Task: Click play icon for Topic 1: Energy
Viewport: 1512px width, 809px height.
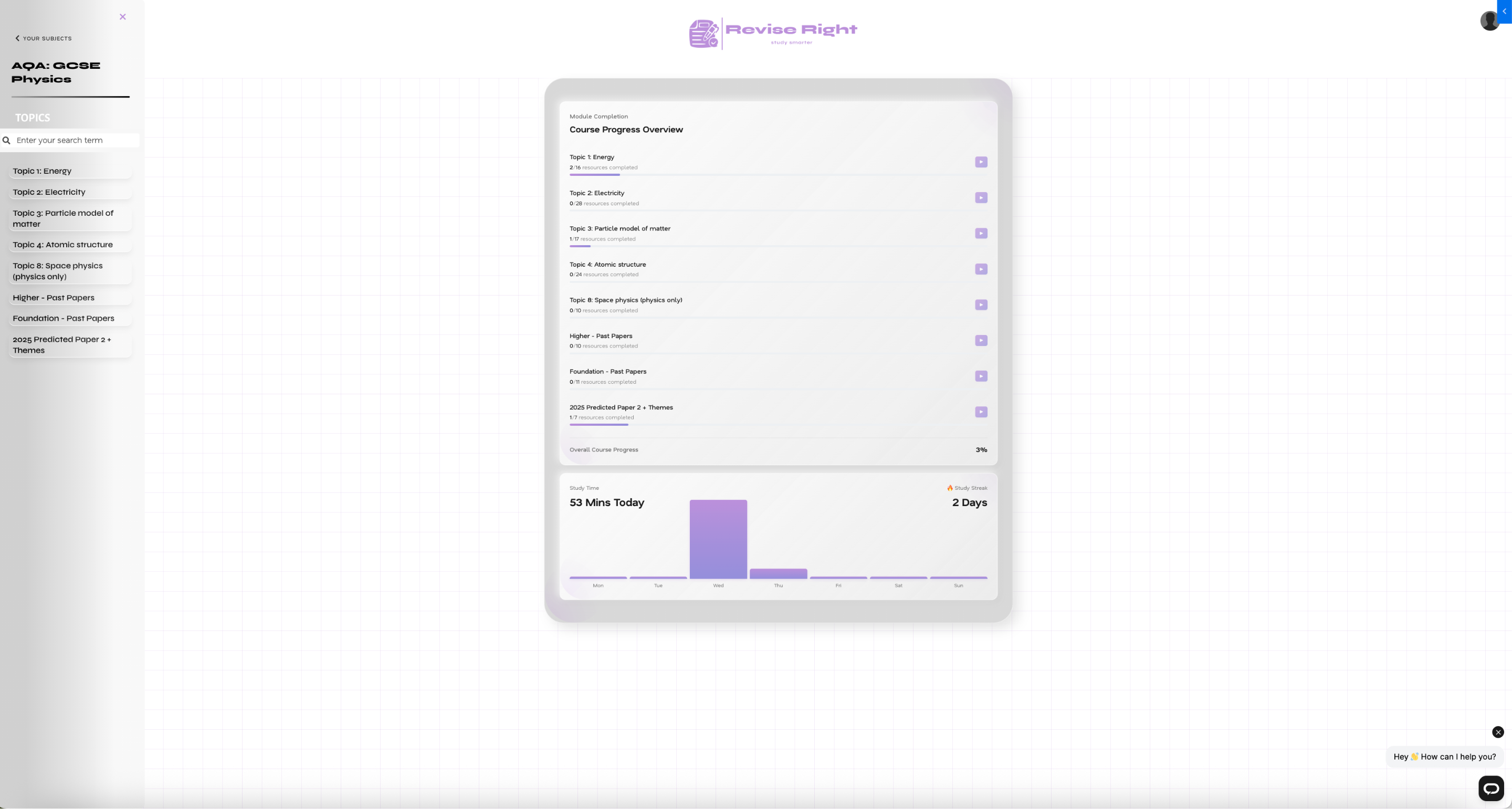Action: coord(981,162)
